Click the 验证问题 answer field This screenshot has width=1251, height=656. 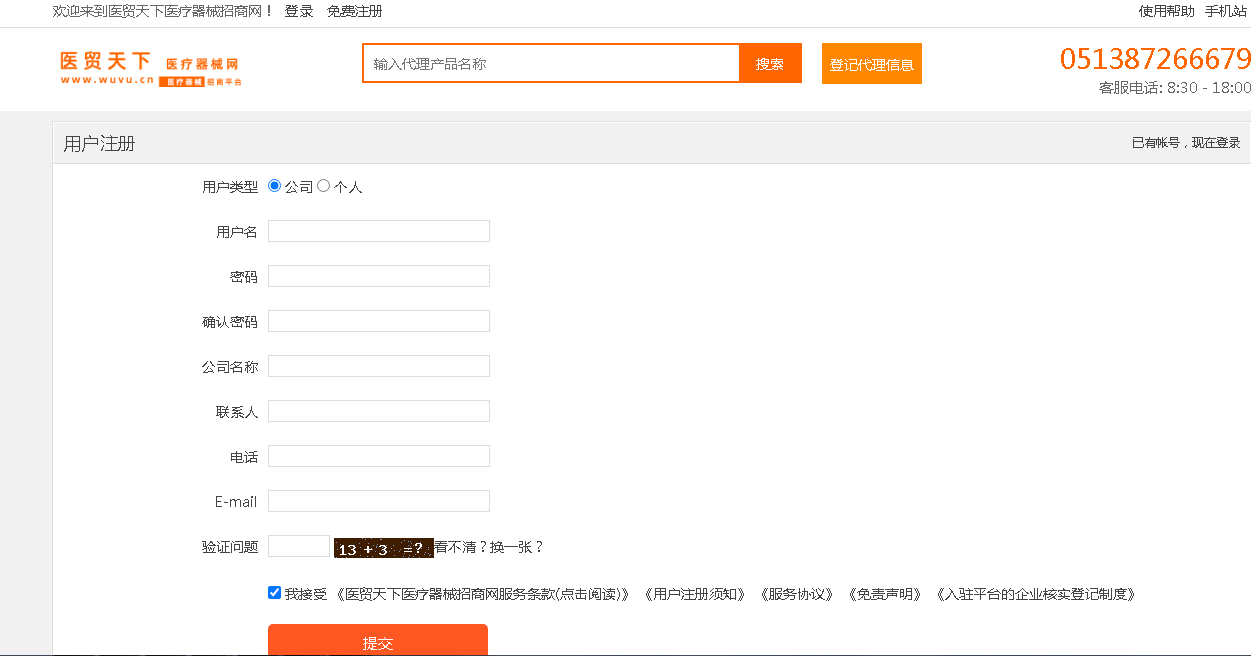click(299, 546)
